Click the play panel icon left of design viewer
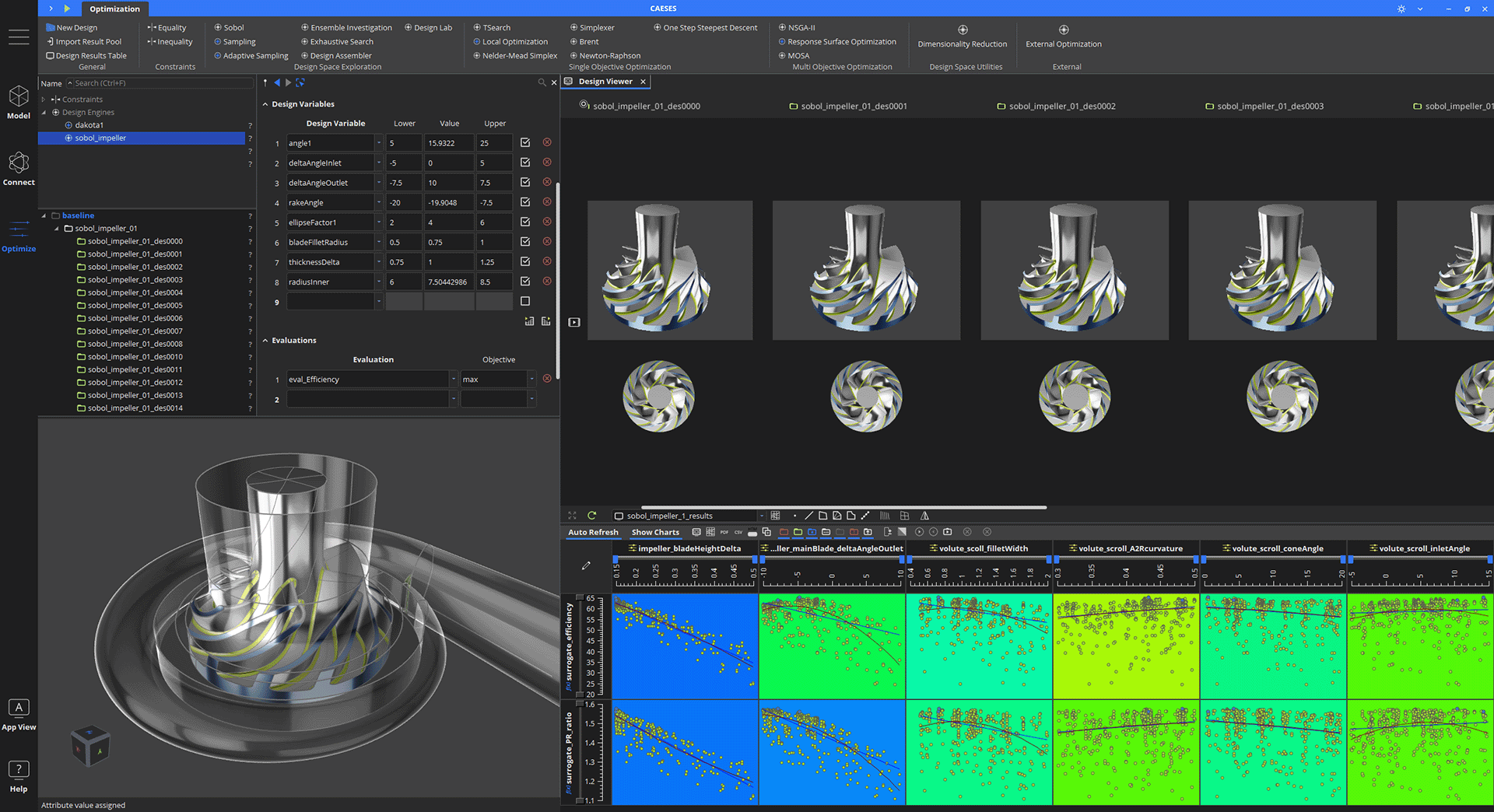The height and width of the screenshot is (812, 1494). [574, 322]
